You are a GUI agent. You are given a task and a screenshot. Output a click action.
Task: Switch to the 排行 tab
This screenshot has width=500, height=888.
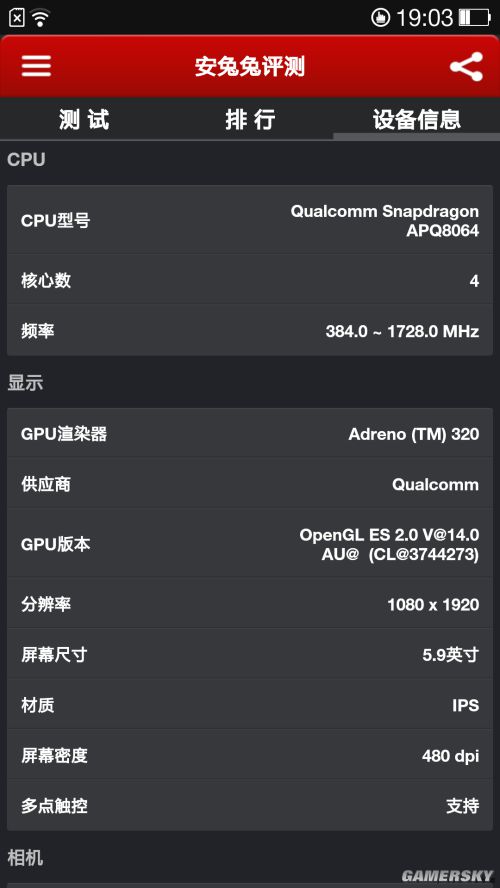[250, 119]
